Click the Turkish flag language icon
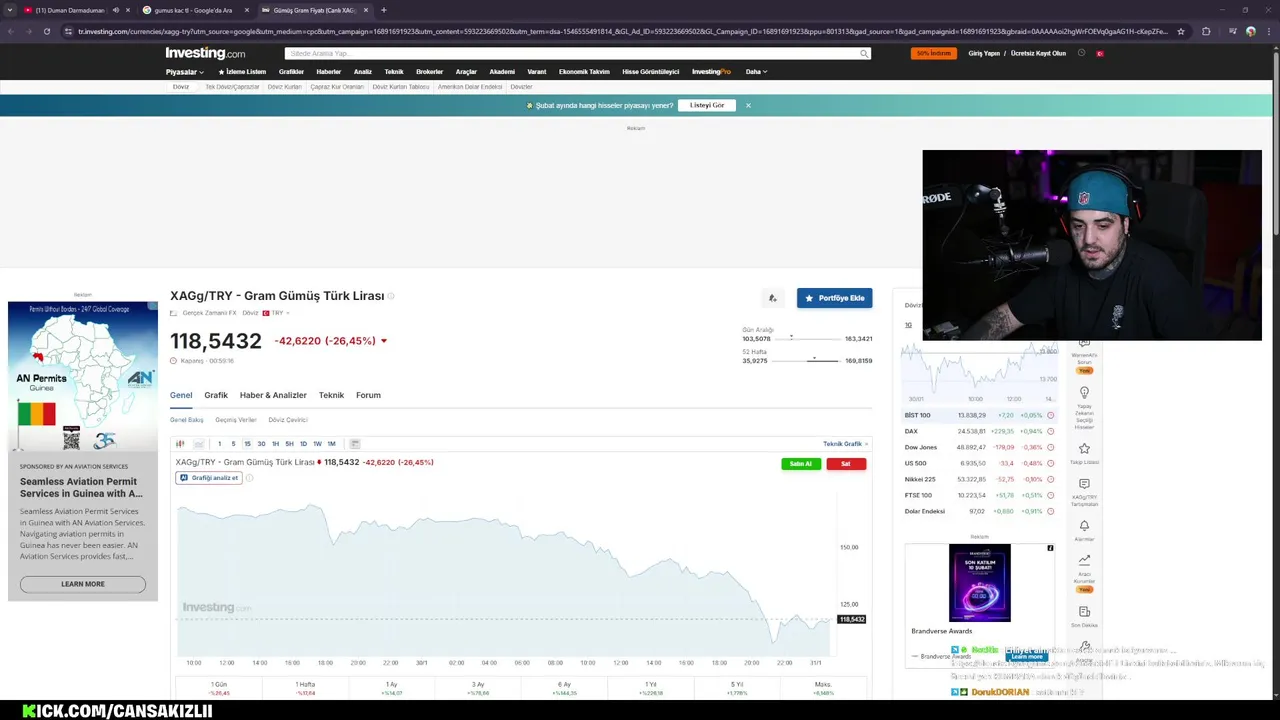The height and width of the screenshot is (720, 1280). (1100, 53)
